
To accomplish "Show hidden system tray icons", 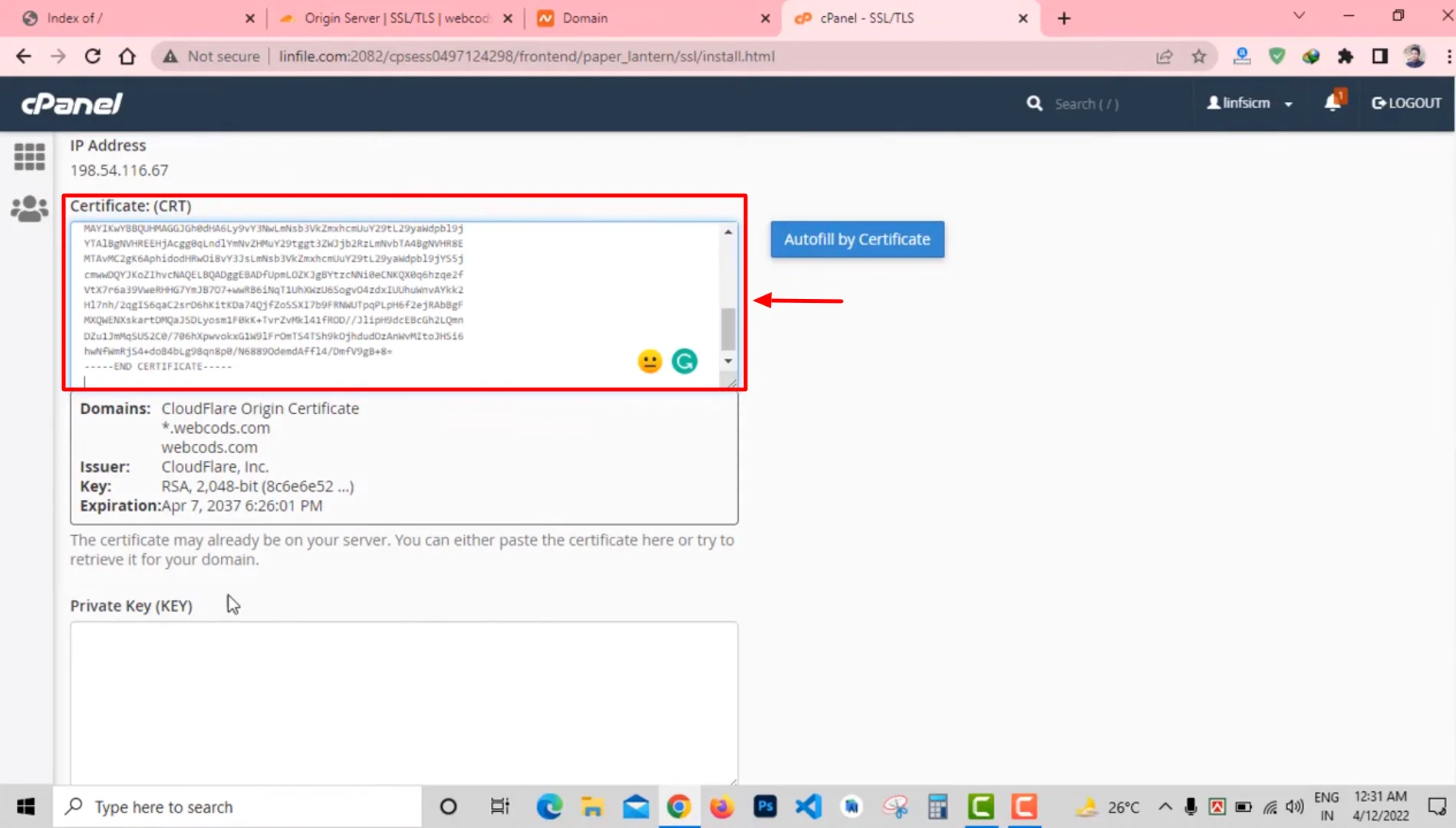I will point(1165,807).
